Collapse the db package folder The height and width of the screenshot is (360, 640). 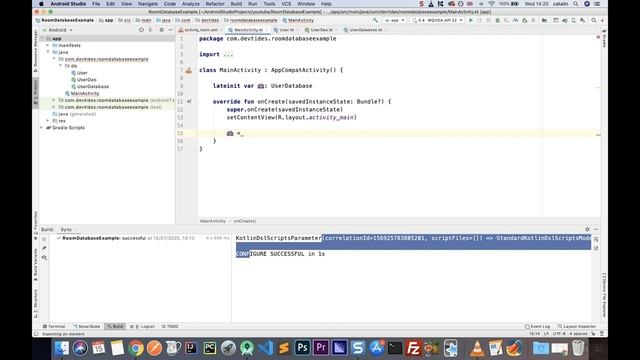tap(61, 66)
